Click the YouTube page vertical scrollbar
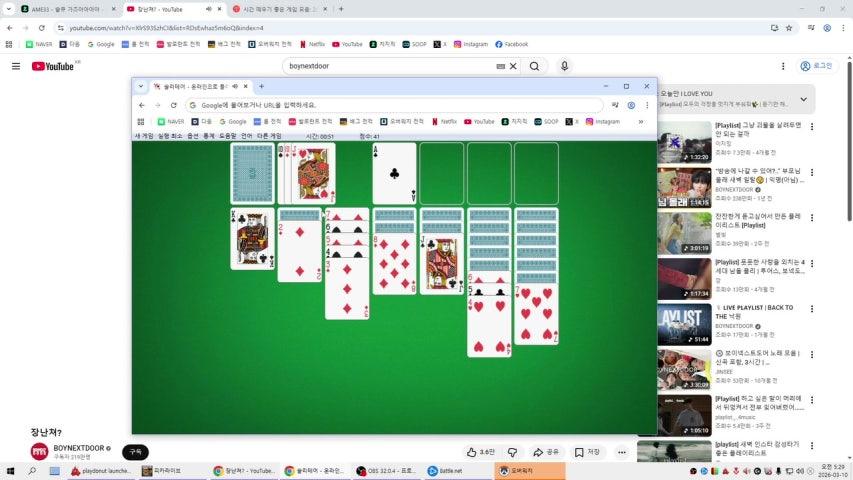853x480 pixels. click(x=849, y=141)
